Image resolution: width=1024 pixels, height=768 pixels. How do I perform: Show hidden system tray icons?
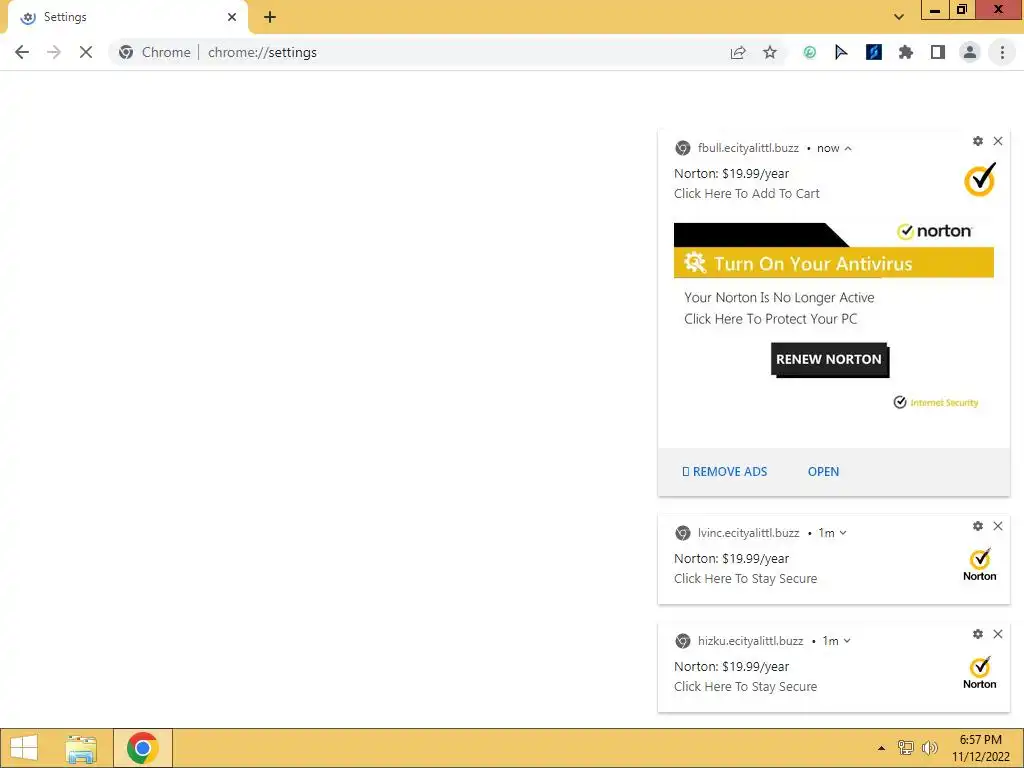pos(882,748)
